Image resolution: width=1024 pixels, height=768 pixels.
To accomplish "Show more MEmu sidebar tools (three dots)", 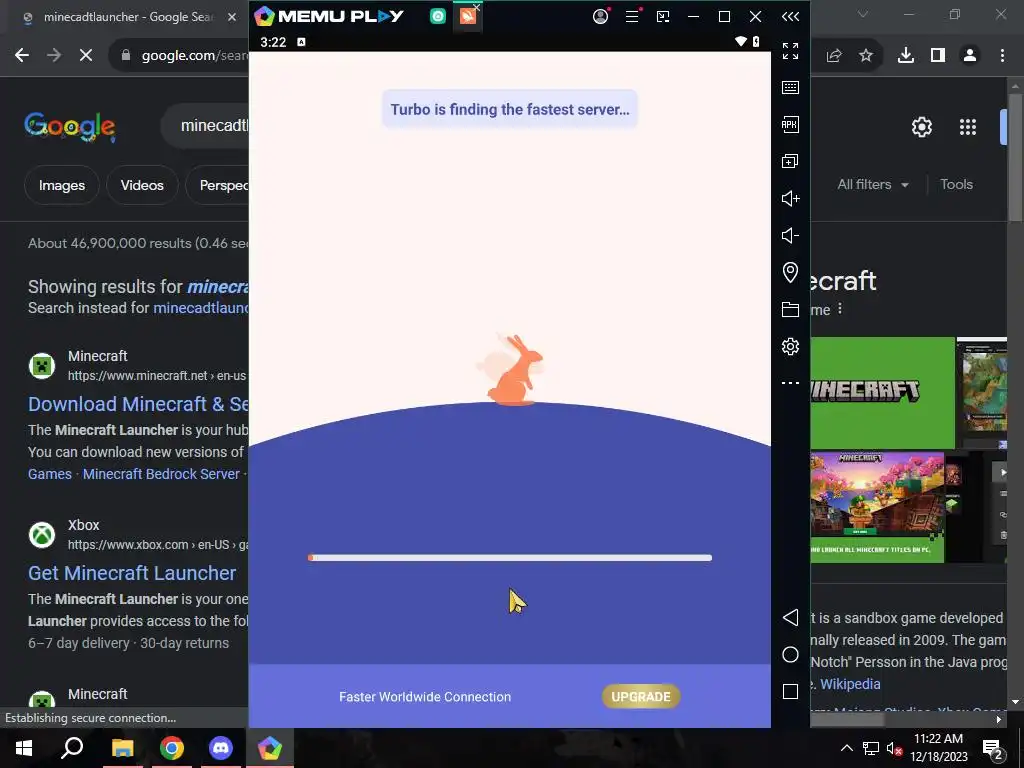I will coord(790,383).
